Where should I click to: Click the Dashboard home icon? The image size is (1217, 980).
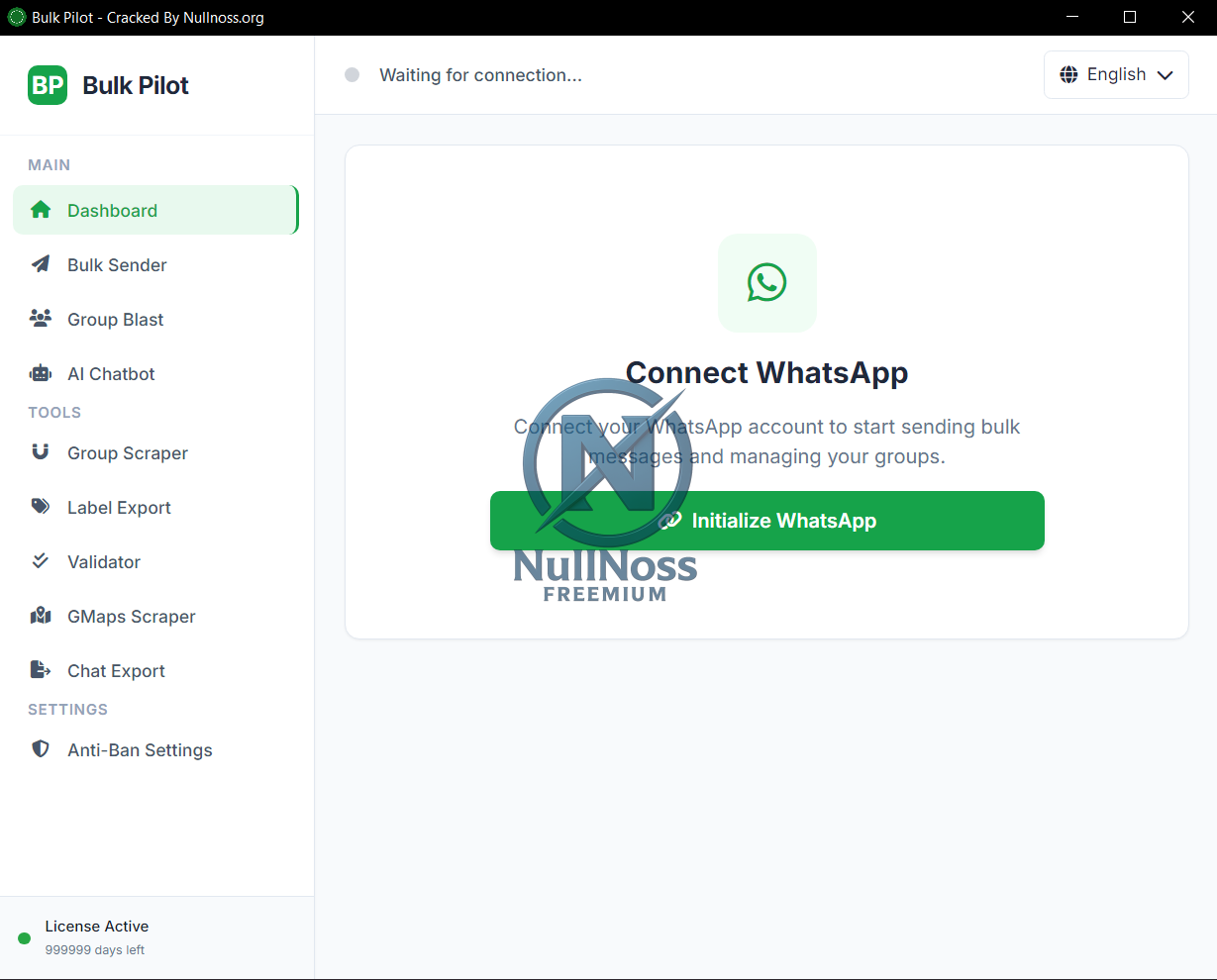point(41,210)
